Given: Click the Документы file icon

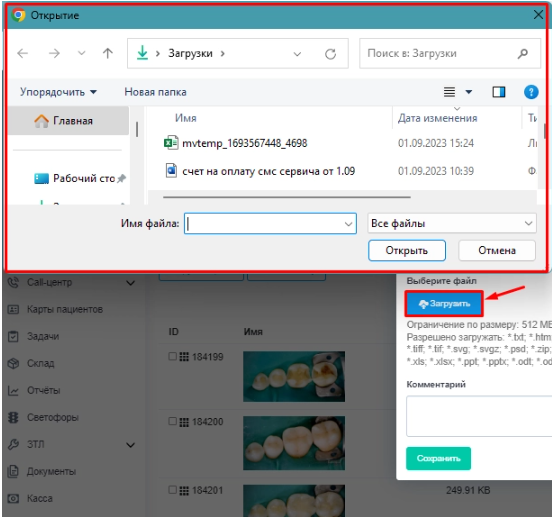Looking at the screenshot, I should (13, 471).
